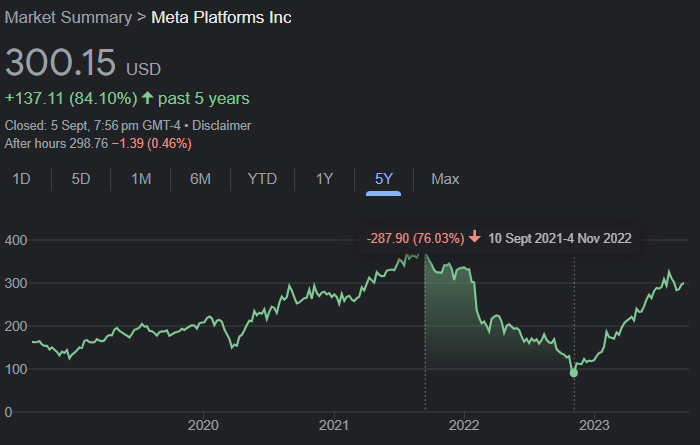Open the Market Summary breadcrumb link

click(68, 18)
